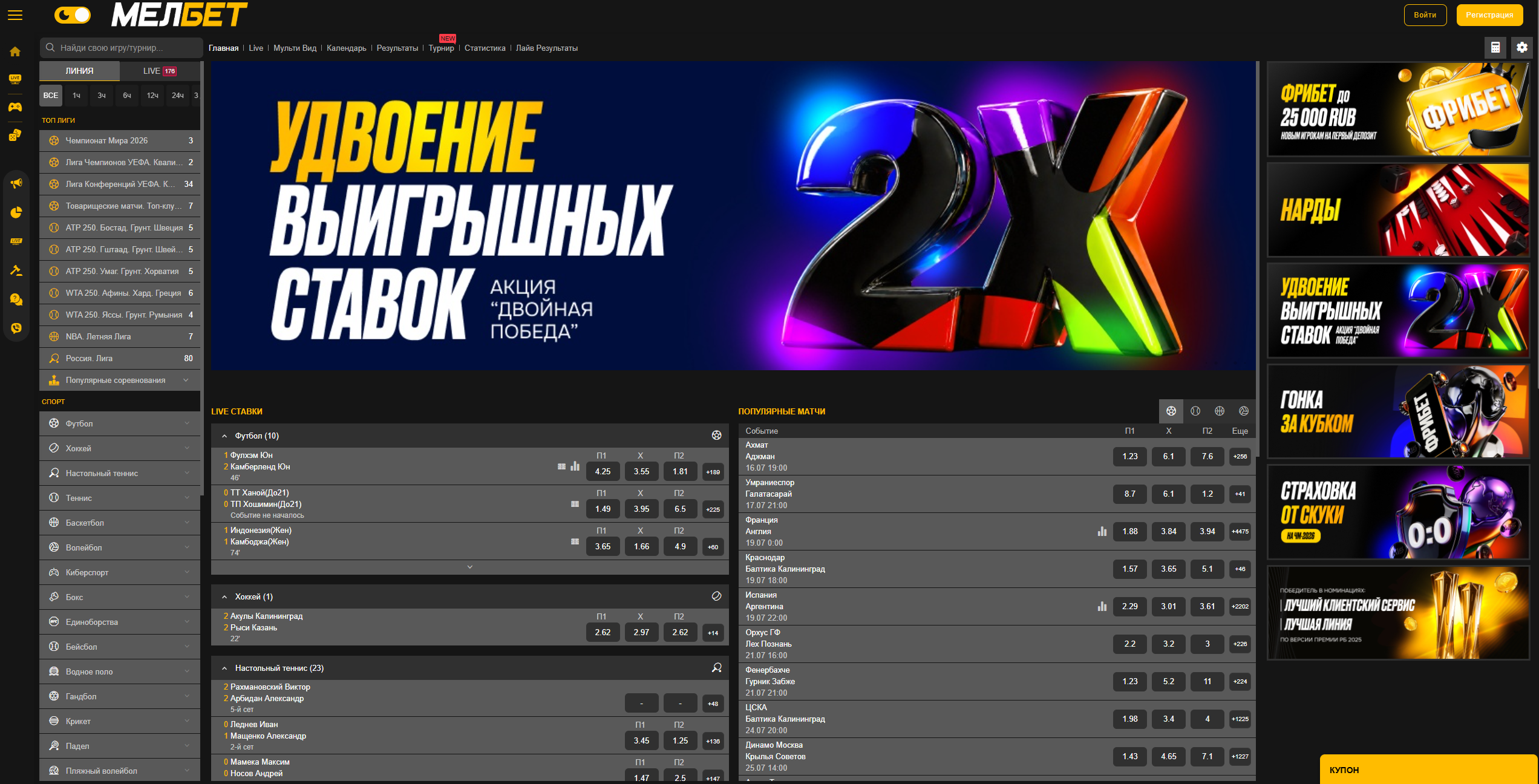Click the Войти button
Screen dimensions: 1539x784
[1425, 15]
